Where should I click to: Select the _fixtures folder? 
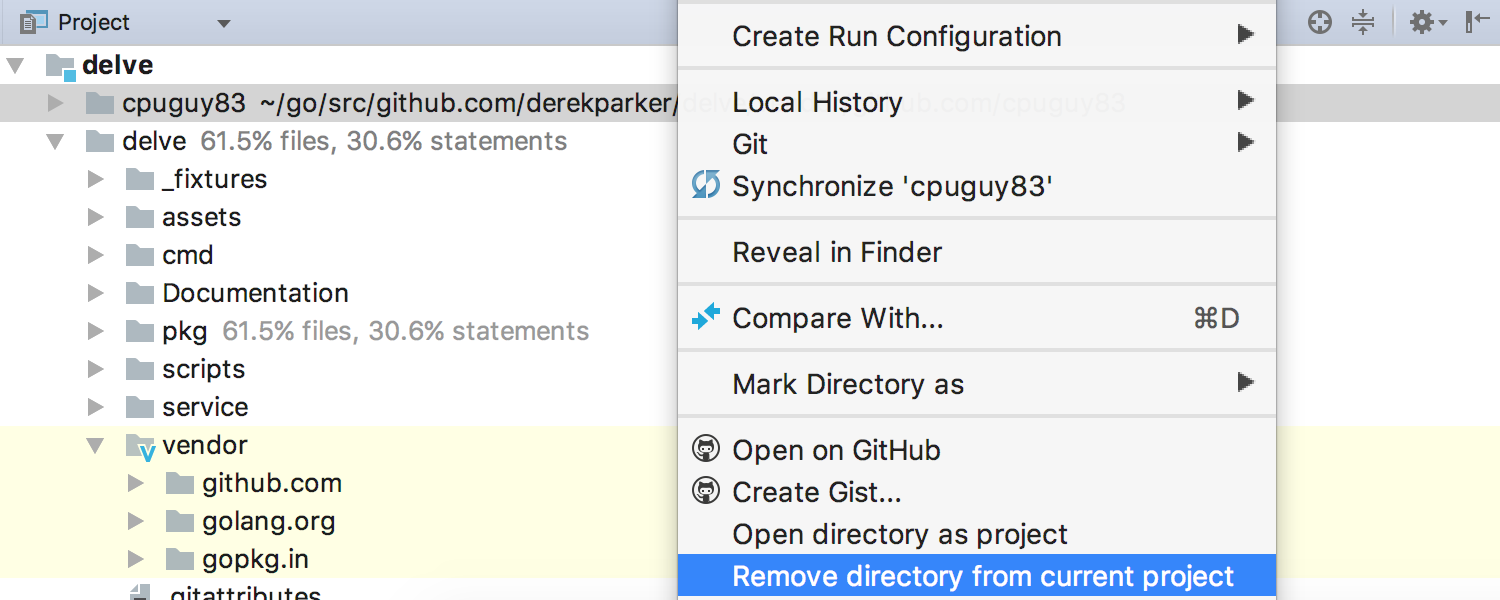[x=215, y=180]
